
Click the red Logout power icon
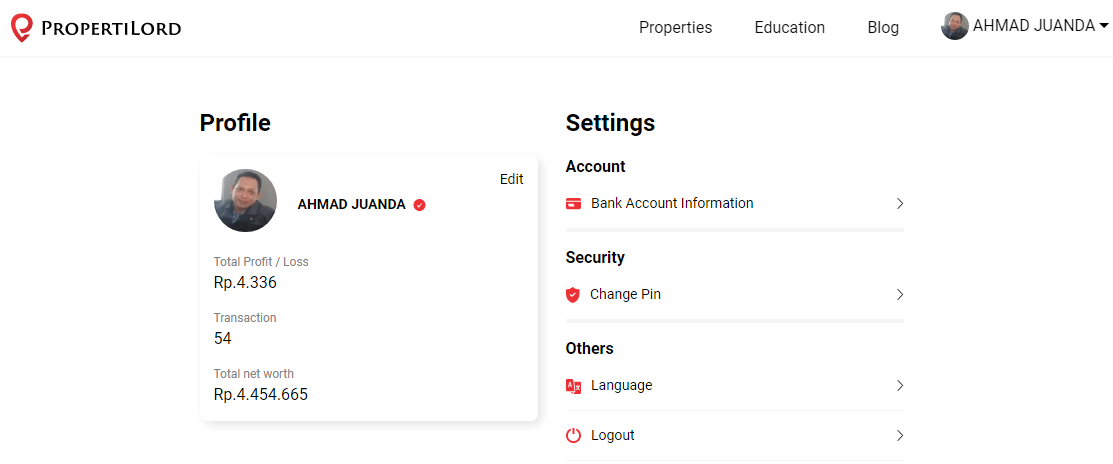coord(574,436)
